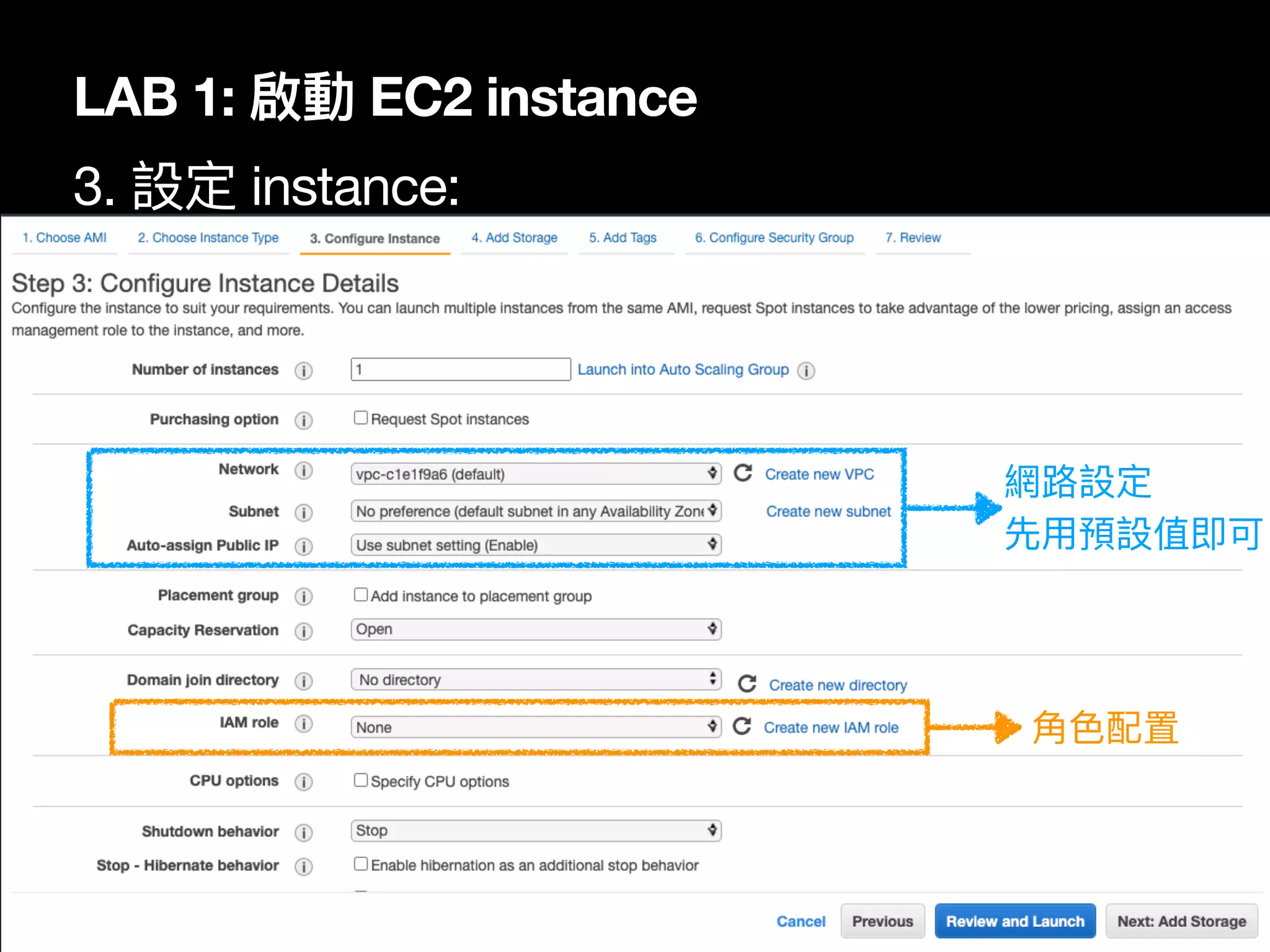1270x952 pixels.
Task: Open the Subnet dropdown
Action: [536, 511]
